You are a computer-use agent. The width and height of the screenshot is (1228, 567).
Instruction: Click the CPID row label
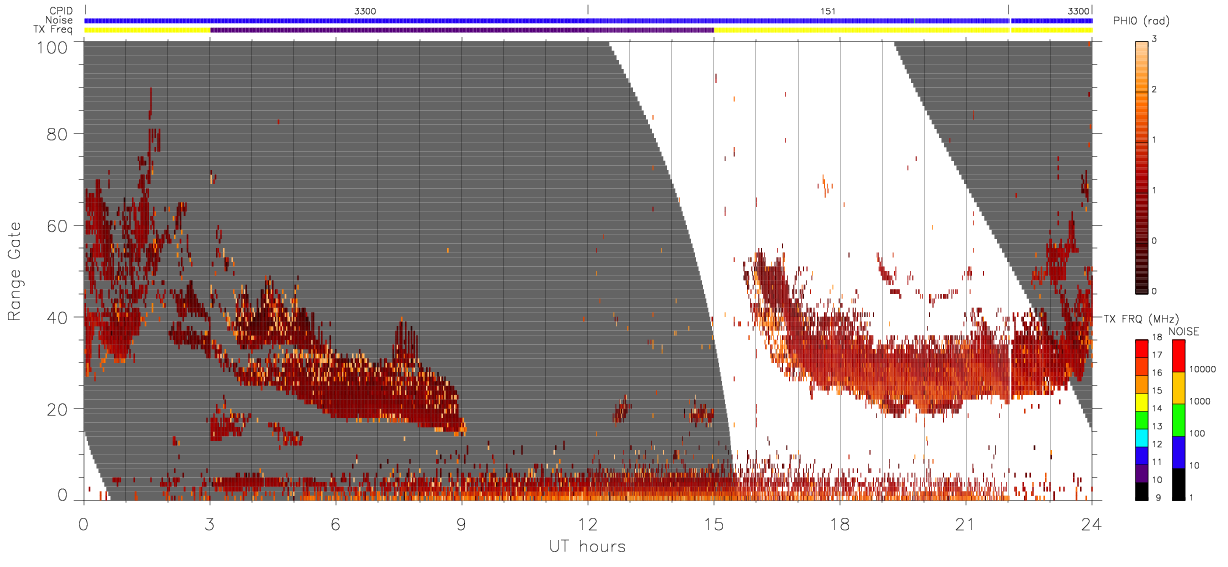[62, 11]
